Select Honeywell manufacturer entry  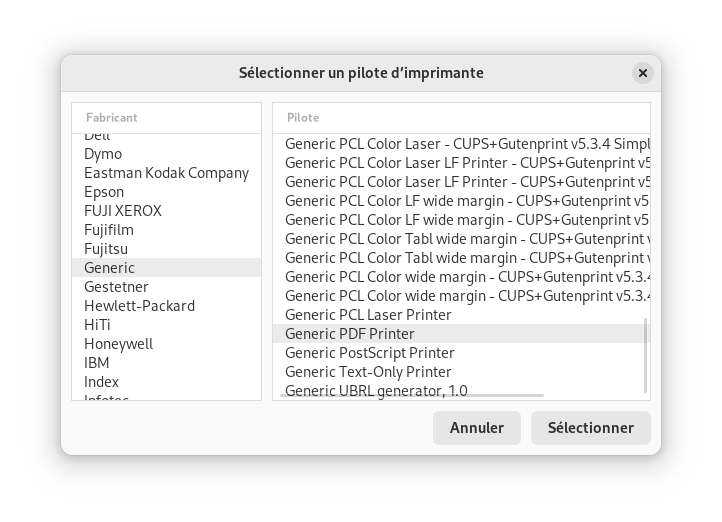(166, 344)
